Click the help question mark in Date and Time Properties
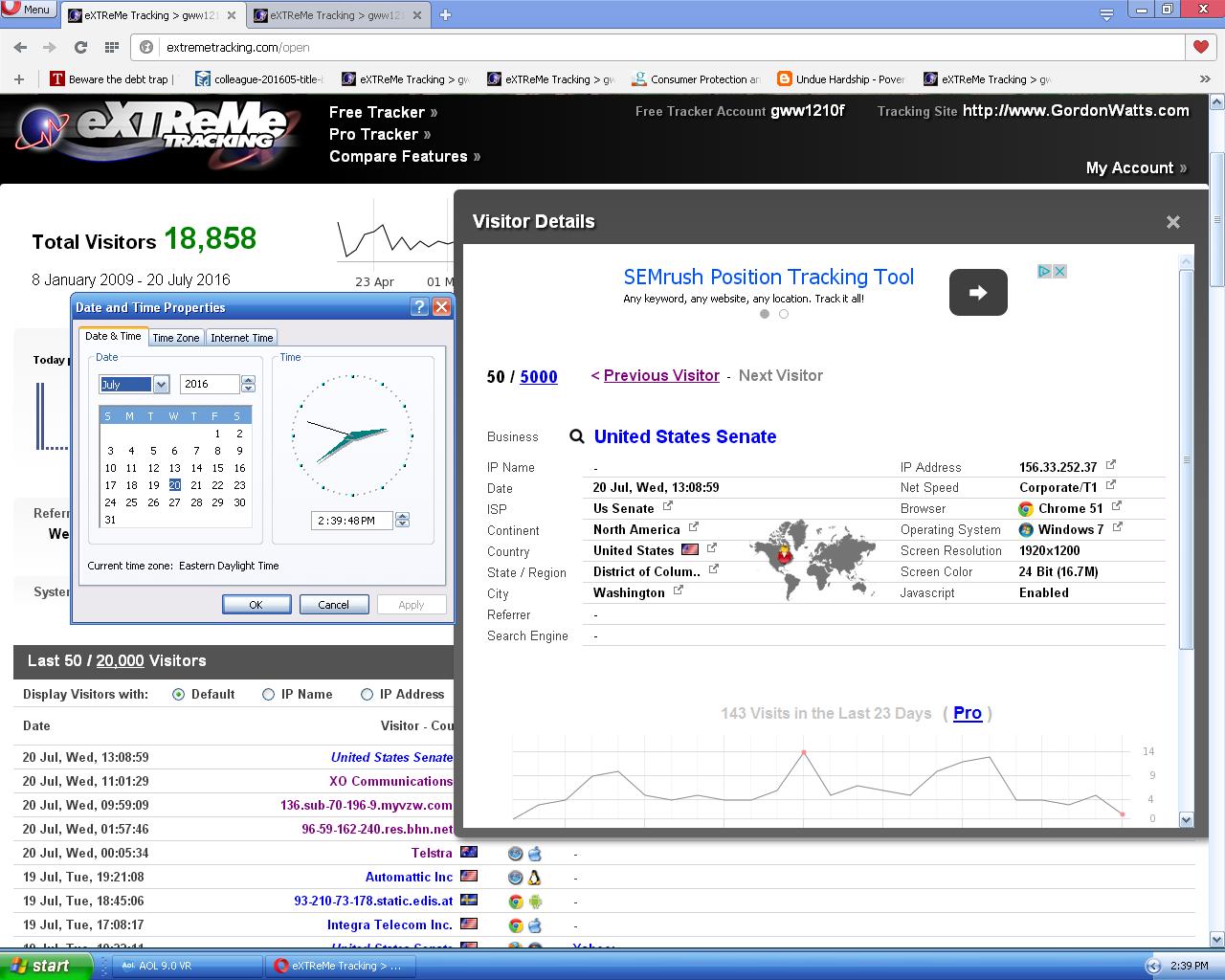 [x=419, y=307]
